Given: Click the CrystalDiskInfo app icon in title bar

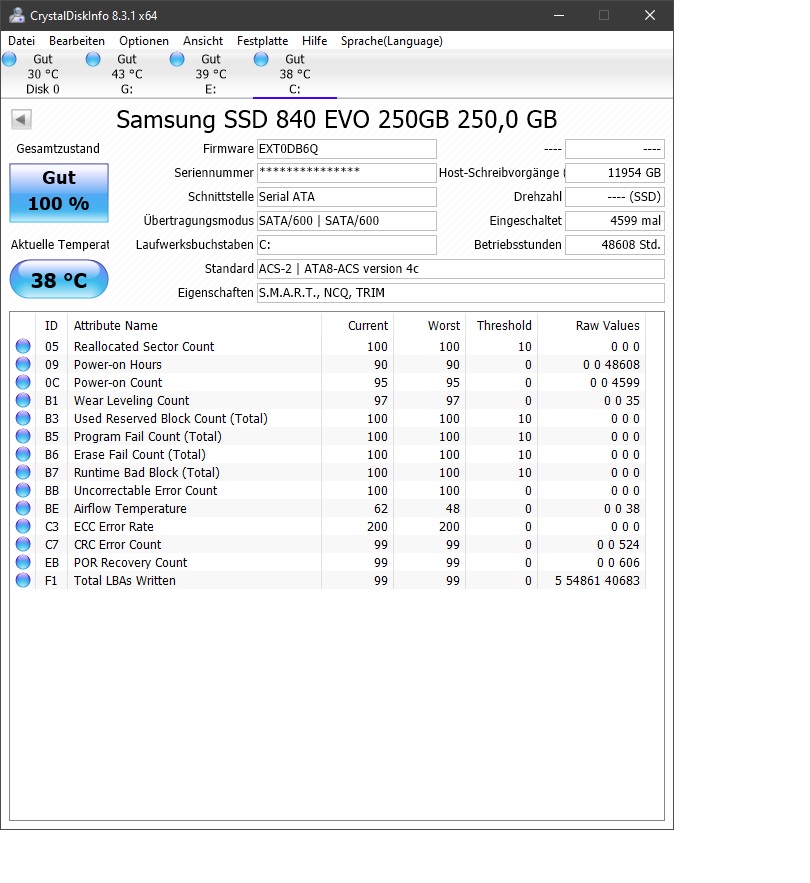Looking at the screenshot, I should (17, 15).
